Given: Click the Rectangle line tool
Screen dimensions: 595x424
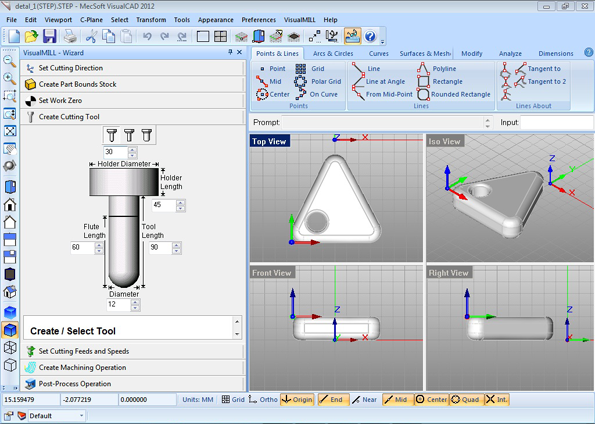Looking at the screenshot, I should click(x=440, y=82).
